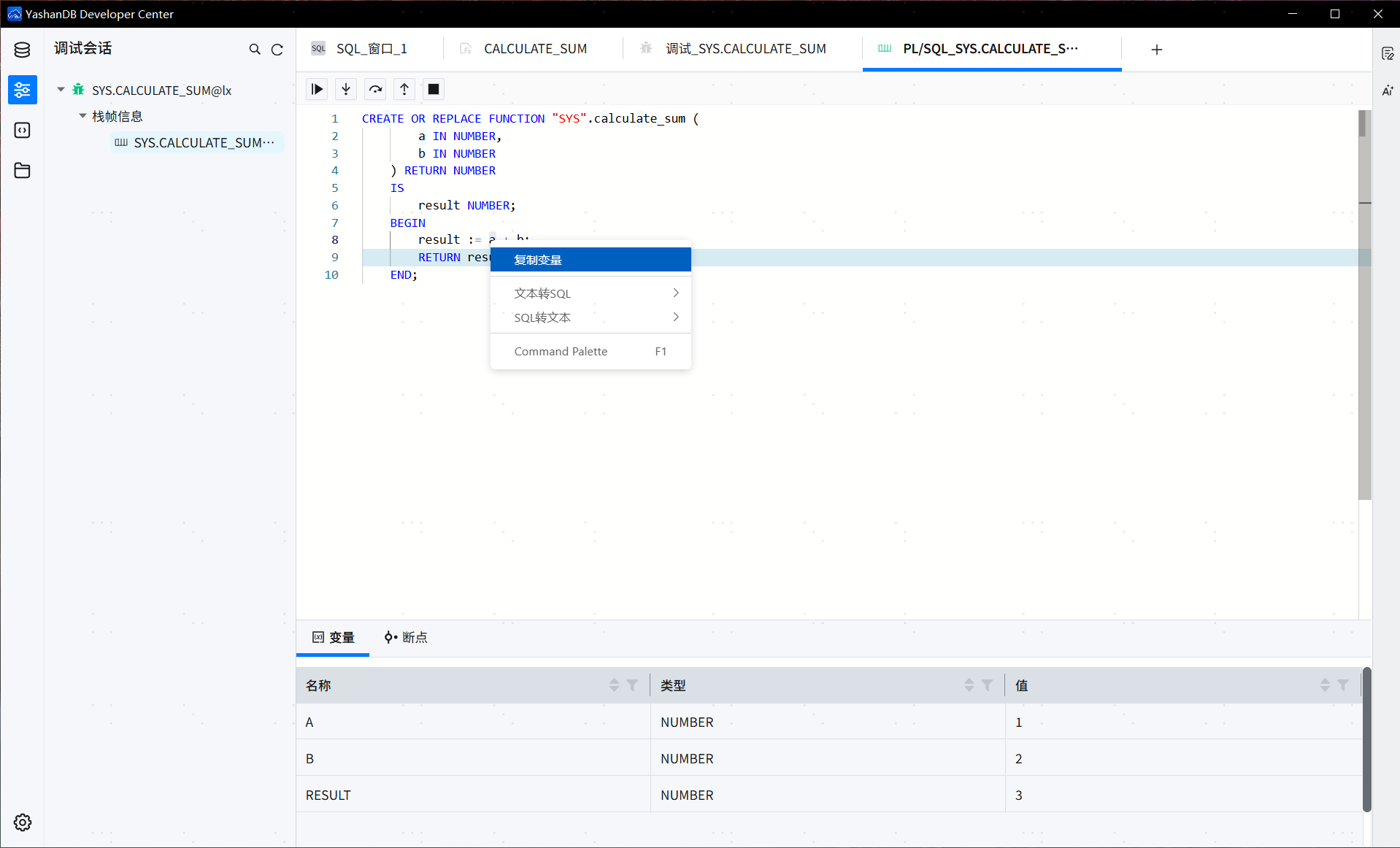Expand the 文本转SQL submenu
The width and height of the screenshot is (1400, 848).
click(x=590, y=293)
